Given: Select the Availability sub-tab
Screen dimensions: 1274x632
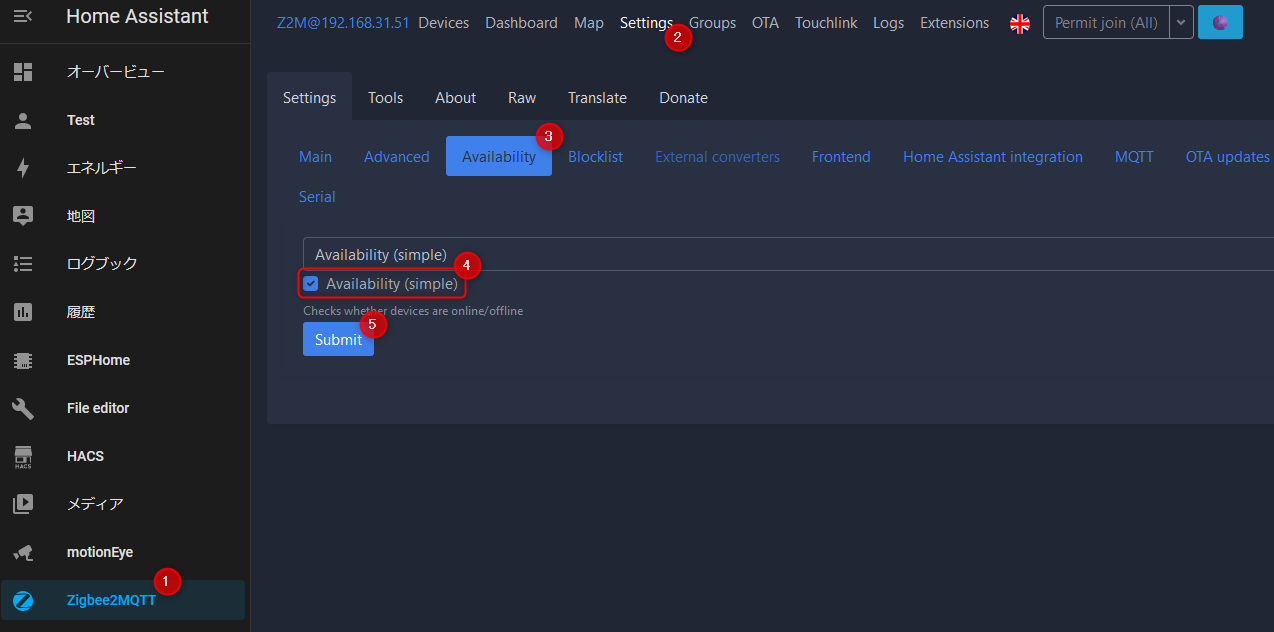Looking at the screenshot, I should tap(499, 156).
